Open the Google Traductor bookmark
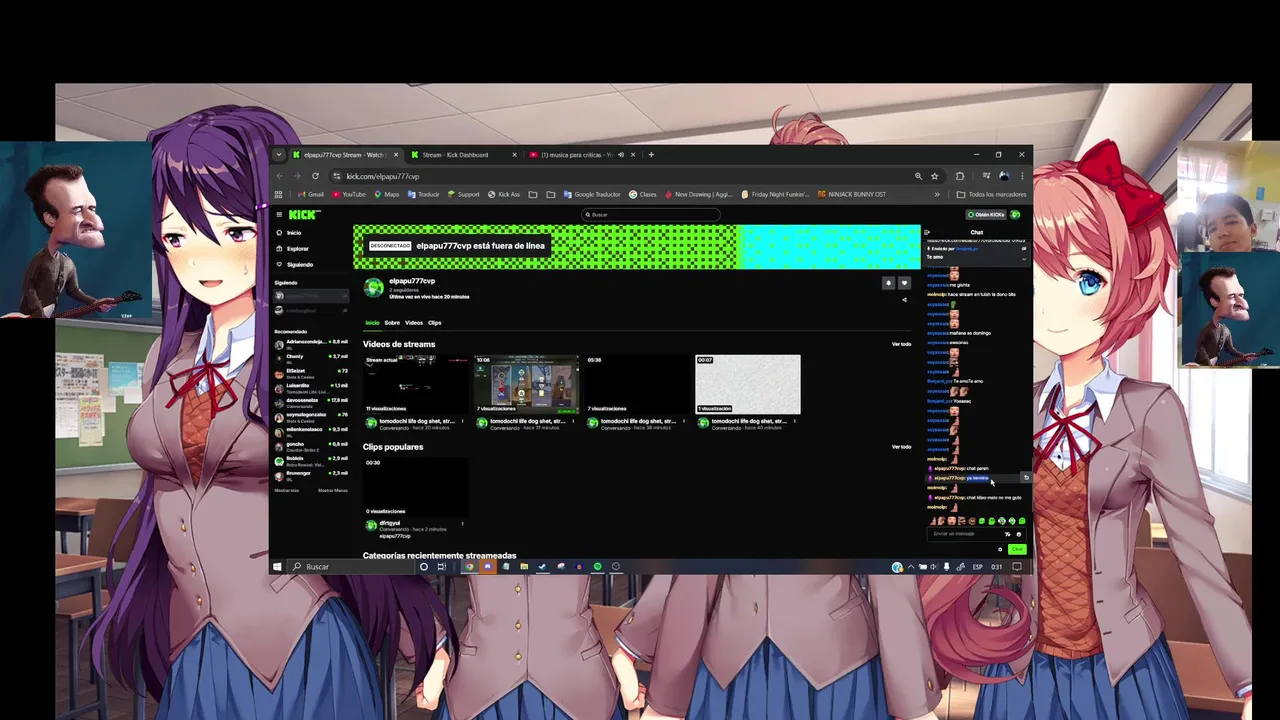The image size is (1280, 720). pyautogui.click(x=592, y=195)
